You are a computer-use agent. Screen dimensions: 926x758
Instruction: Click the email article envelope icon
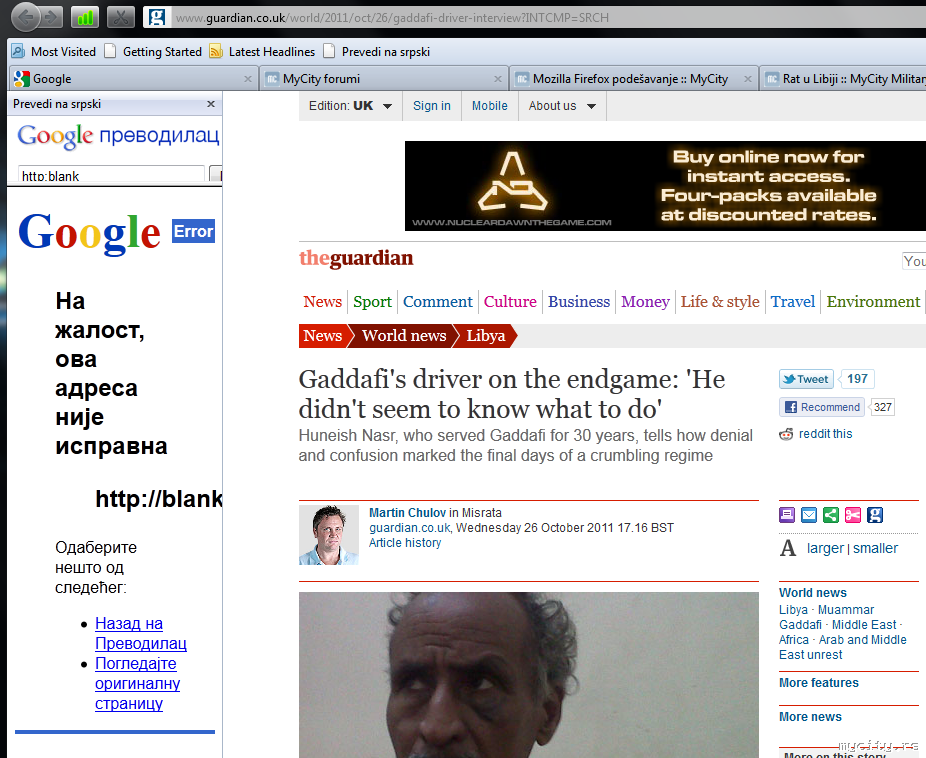pos(808,515)
